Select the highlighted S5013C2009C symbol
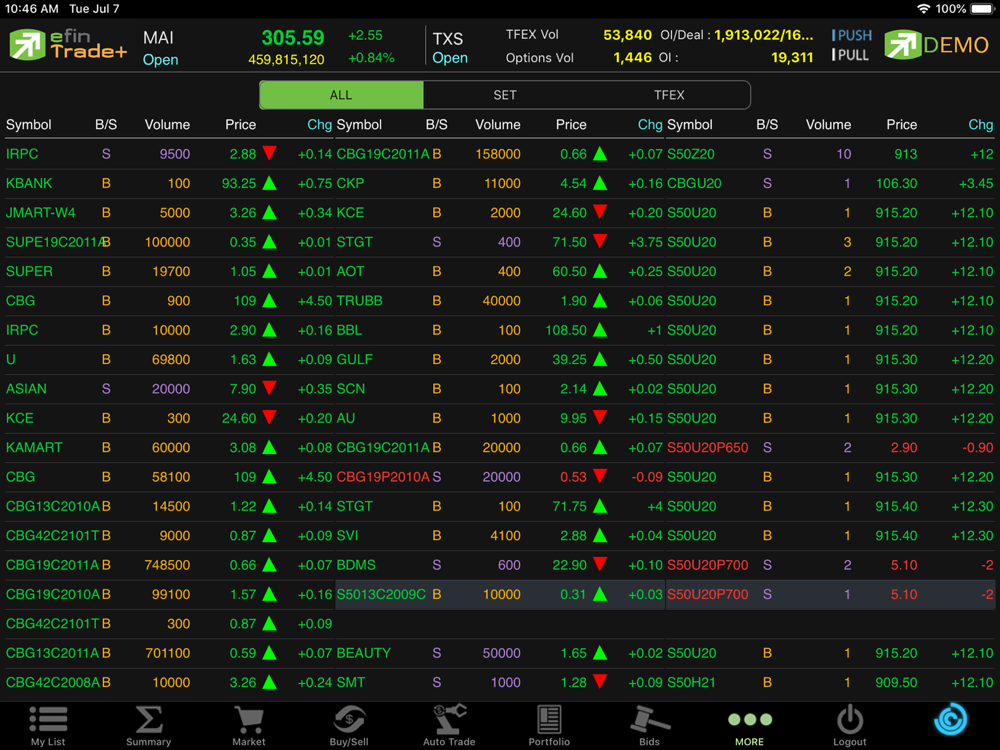1000x750 pixels. [381, 594]
